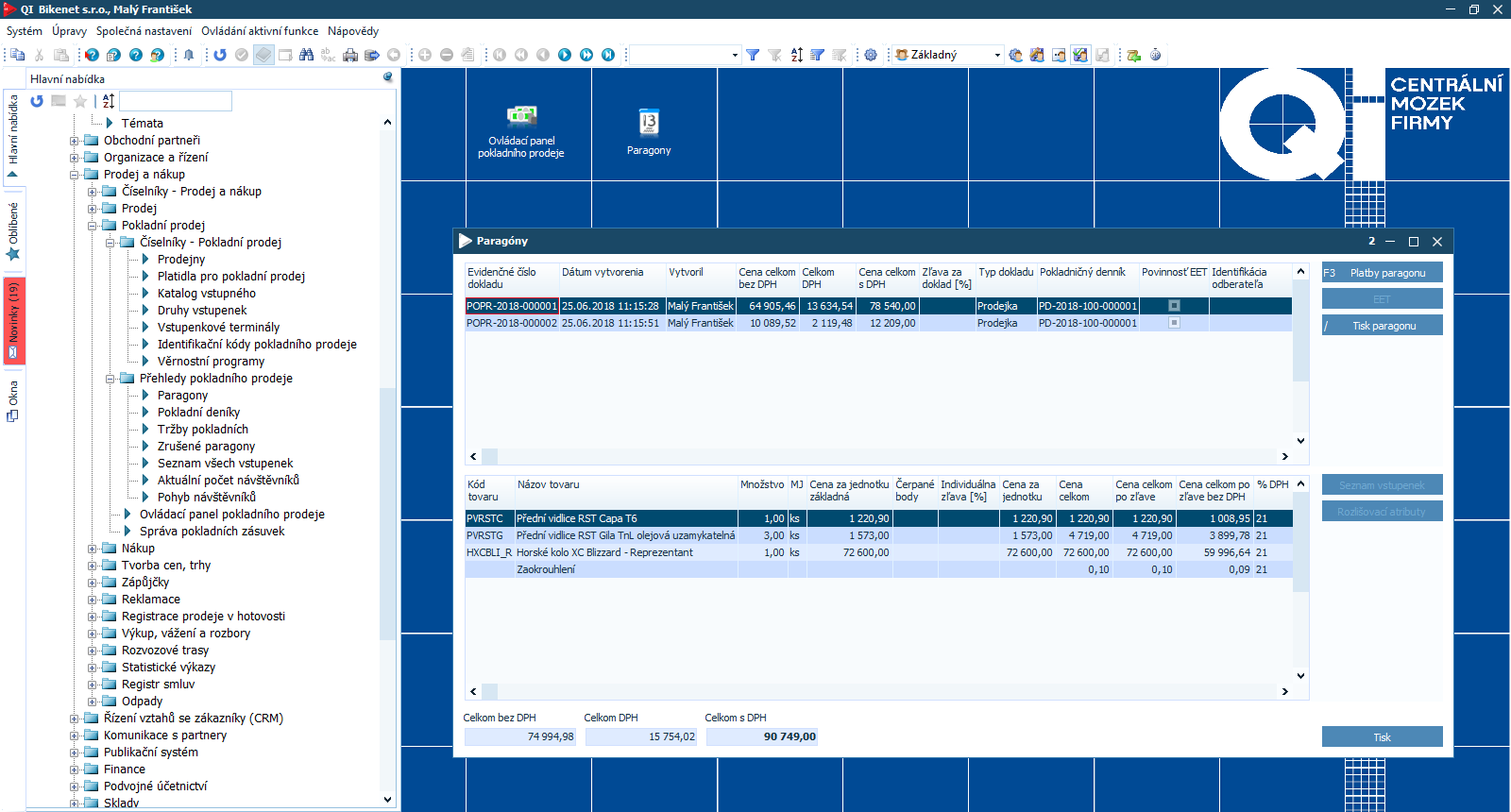Open the Systém menu
The height and width of the screenshot is (812, 1511).
(24, 31)
